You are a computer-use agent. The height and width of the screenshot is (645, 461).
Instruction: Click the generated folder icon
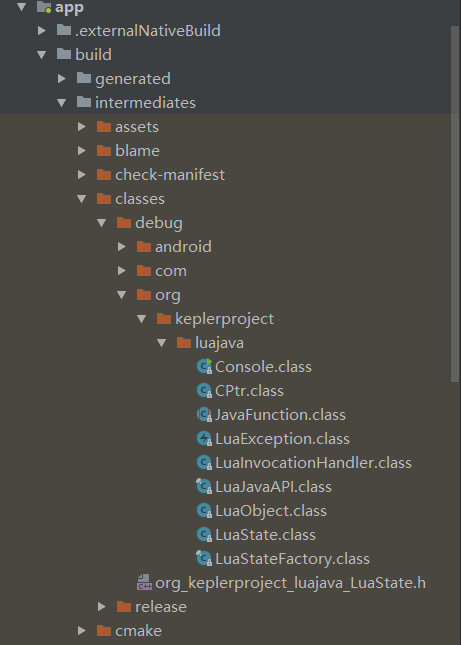point(84,78)
